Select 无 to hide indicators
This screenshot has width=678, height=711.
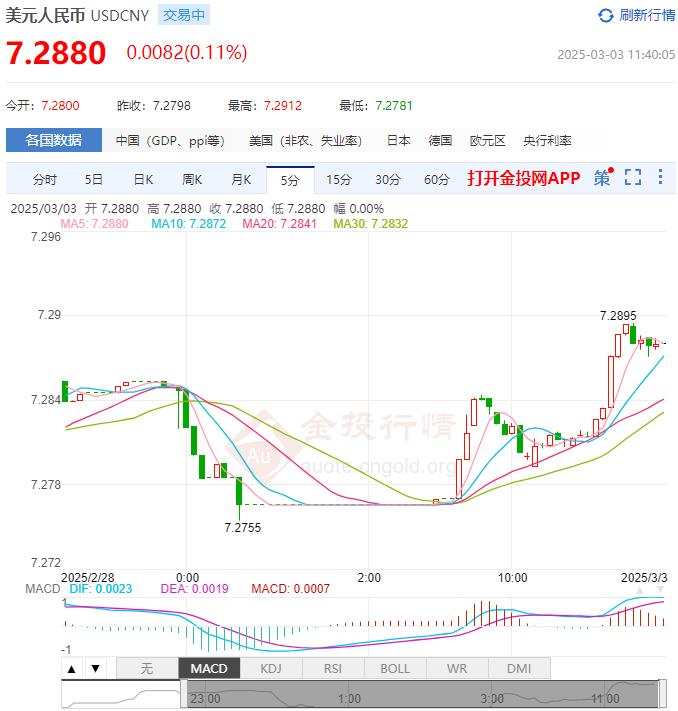[x=147, y=668]
